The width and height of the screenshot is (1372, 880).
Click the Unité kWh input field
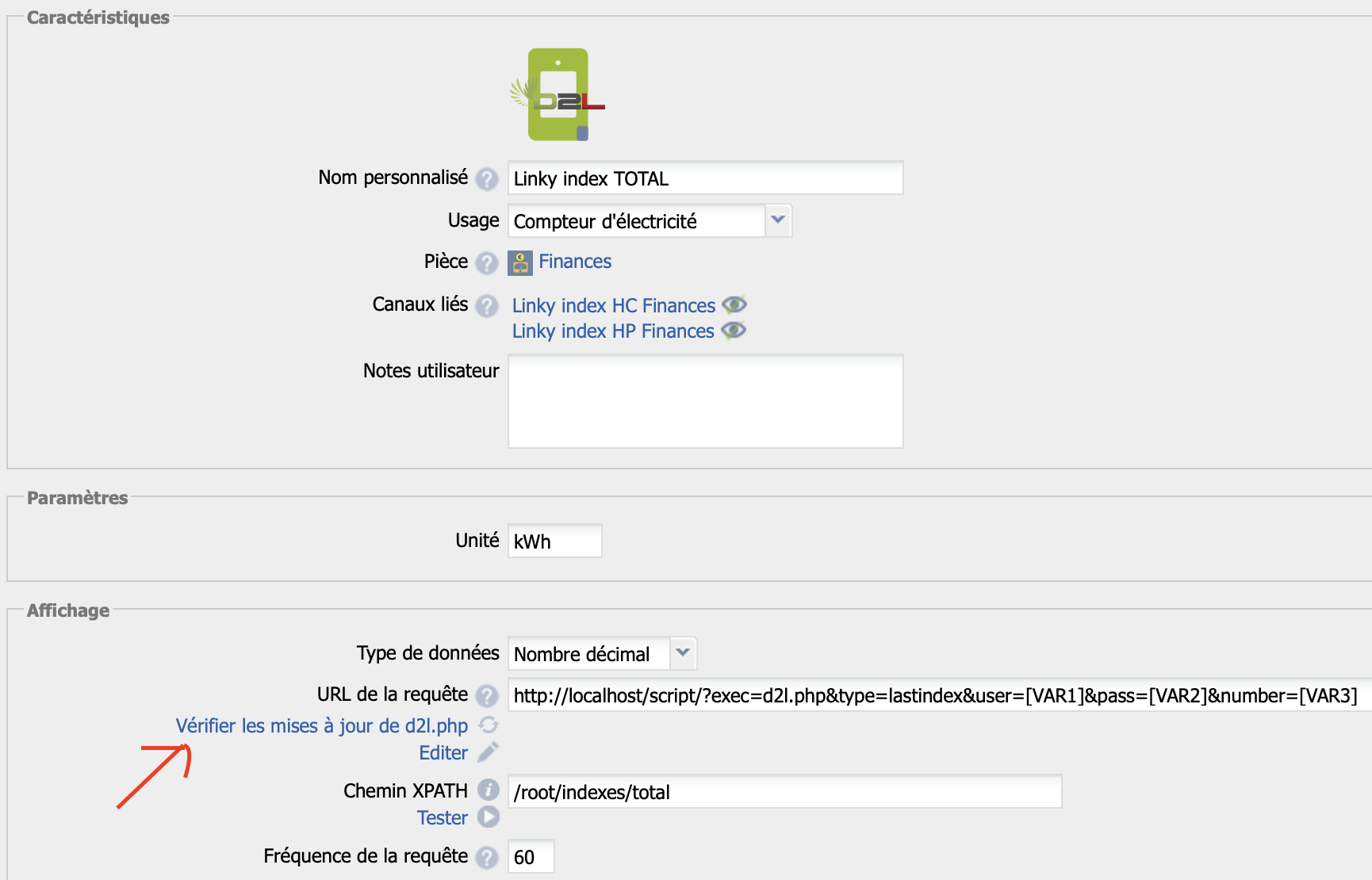(x=554, y=541)
